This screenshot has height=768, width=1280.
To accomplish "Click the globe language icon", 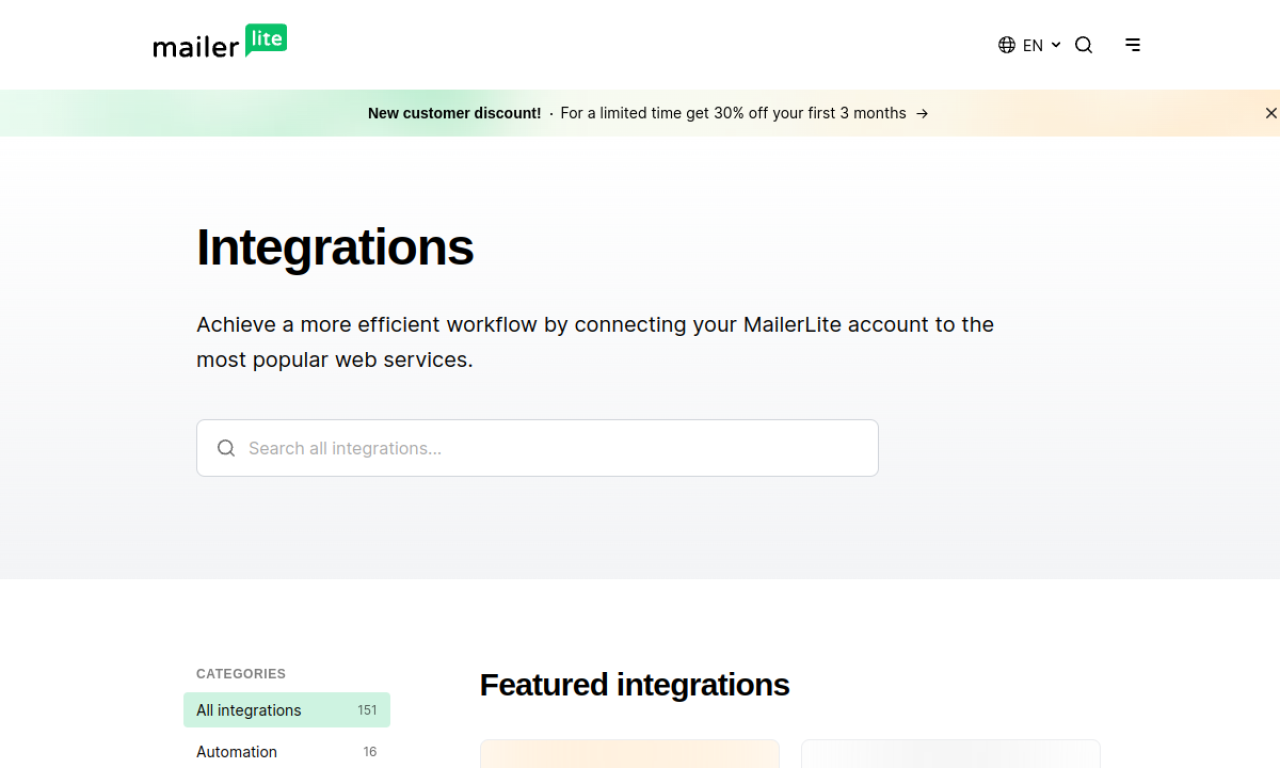I will (x=1007, y=45).
